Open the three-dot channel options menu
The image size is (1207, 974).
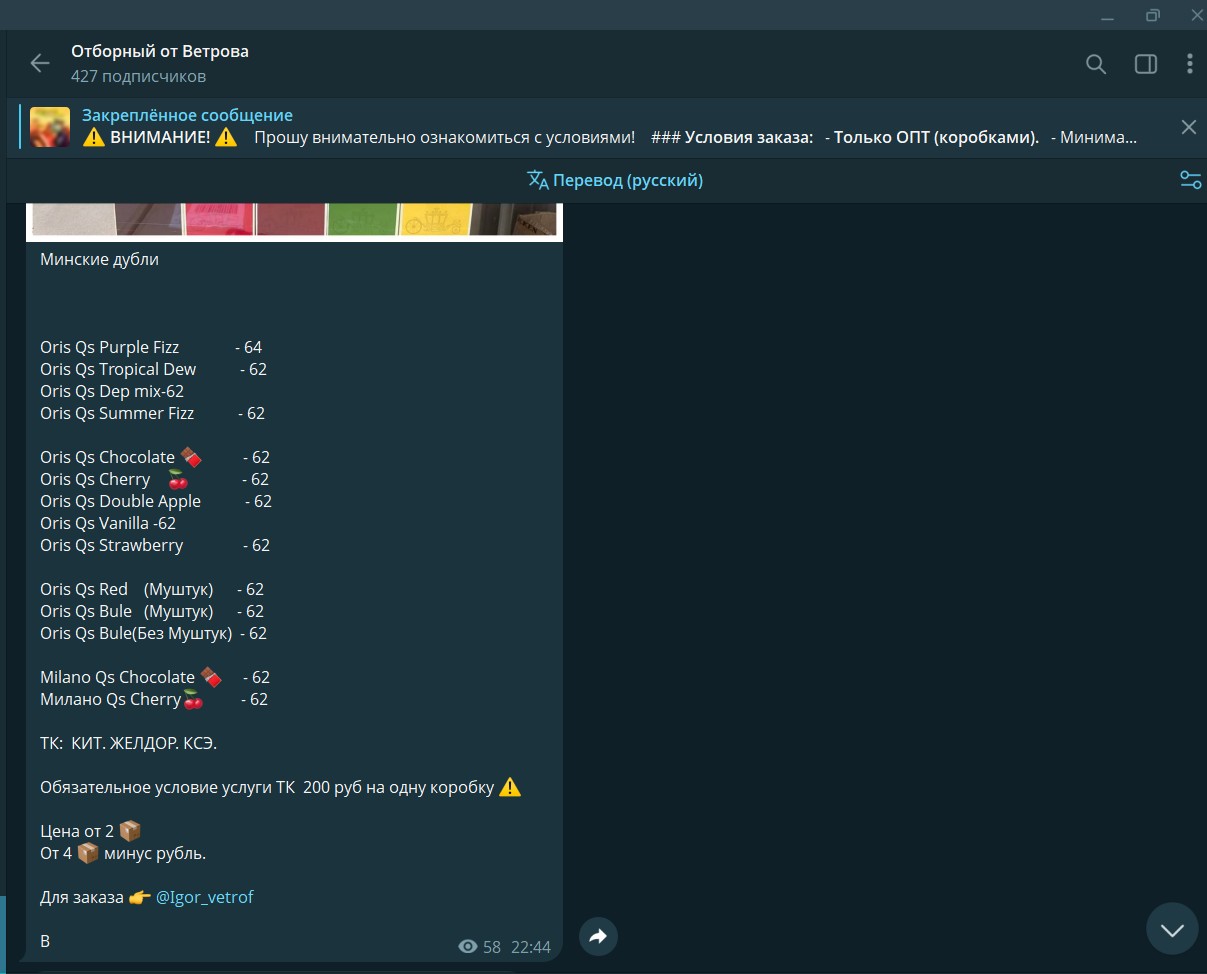click(x=1189, y=64)
